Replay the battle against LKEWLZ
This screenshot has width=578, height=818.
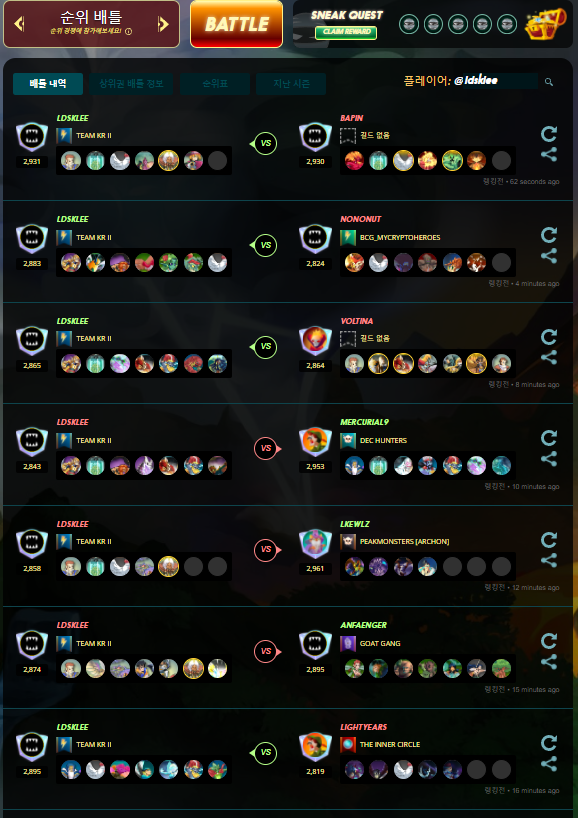(x=548, y=540)
